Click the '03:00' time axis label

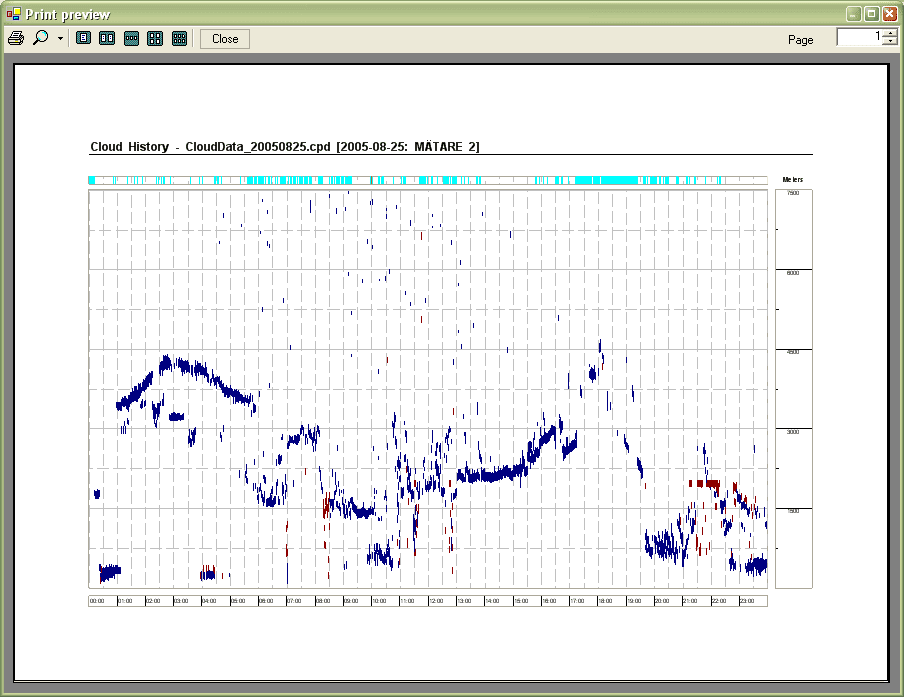pos(181,601)
